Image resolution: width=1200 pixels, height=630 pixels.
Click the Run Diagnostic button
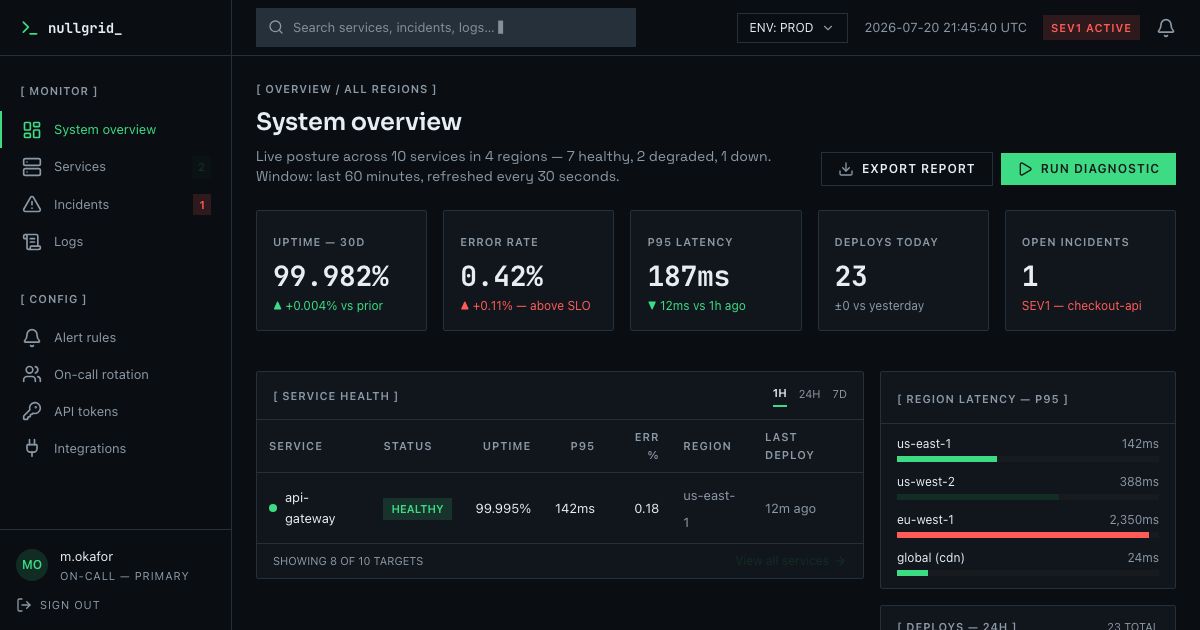(x=1088, y=169)
